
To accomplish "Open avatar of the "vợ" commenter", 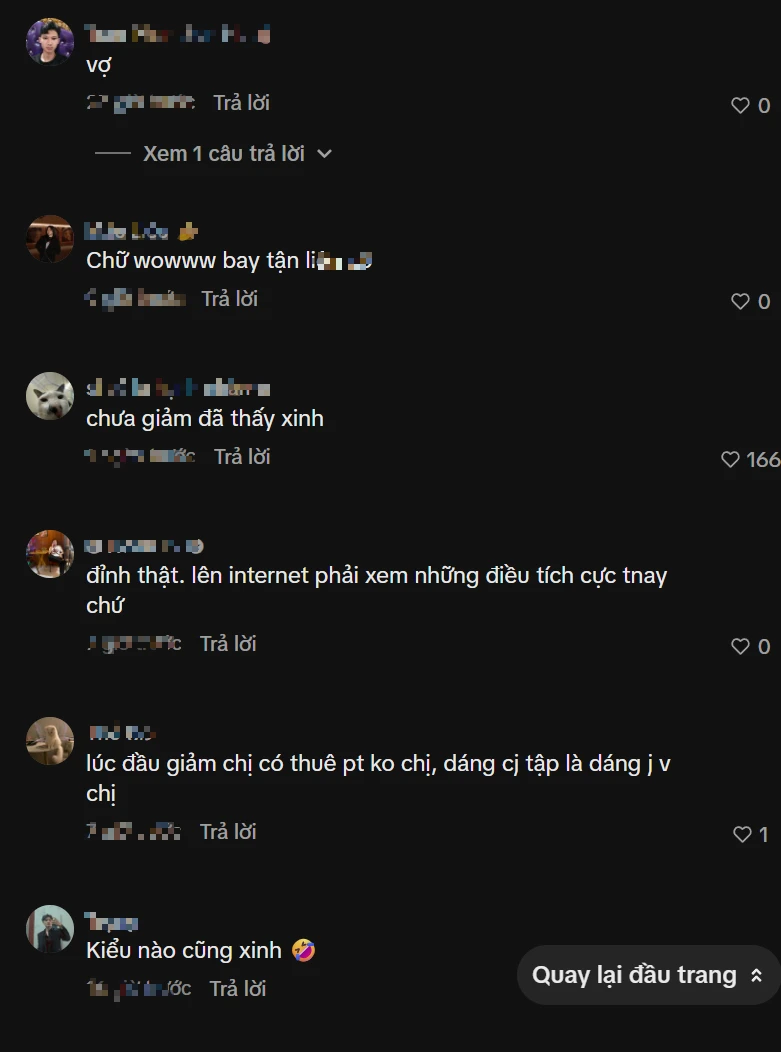I will (x=50, y=42).
